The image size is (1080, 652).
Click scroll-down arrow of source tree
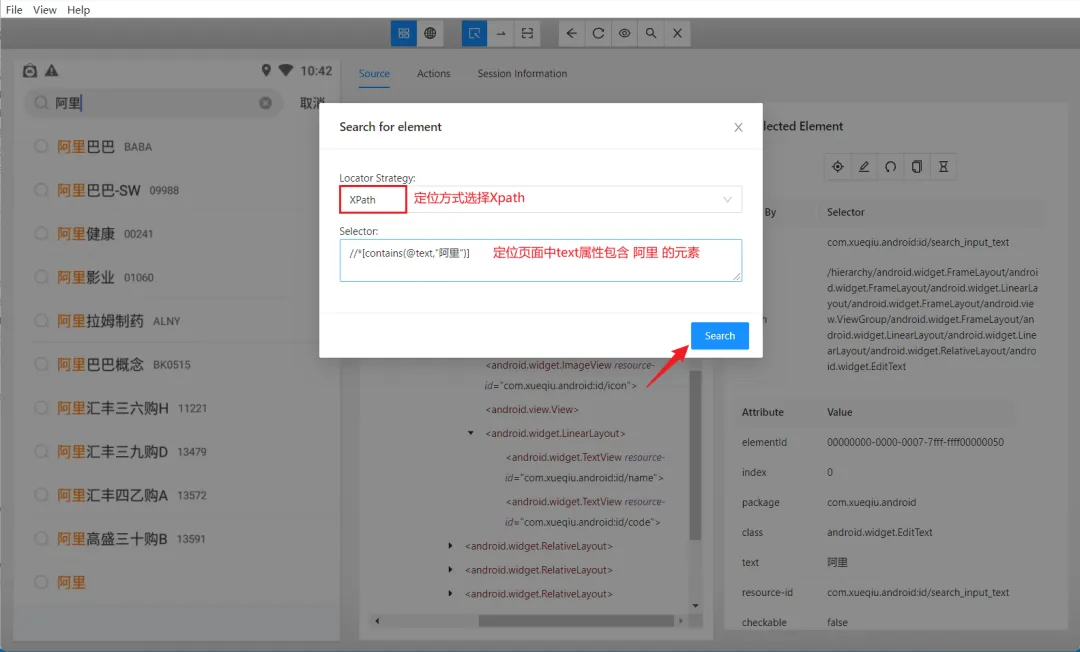tap(695, 606)
